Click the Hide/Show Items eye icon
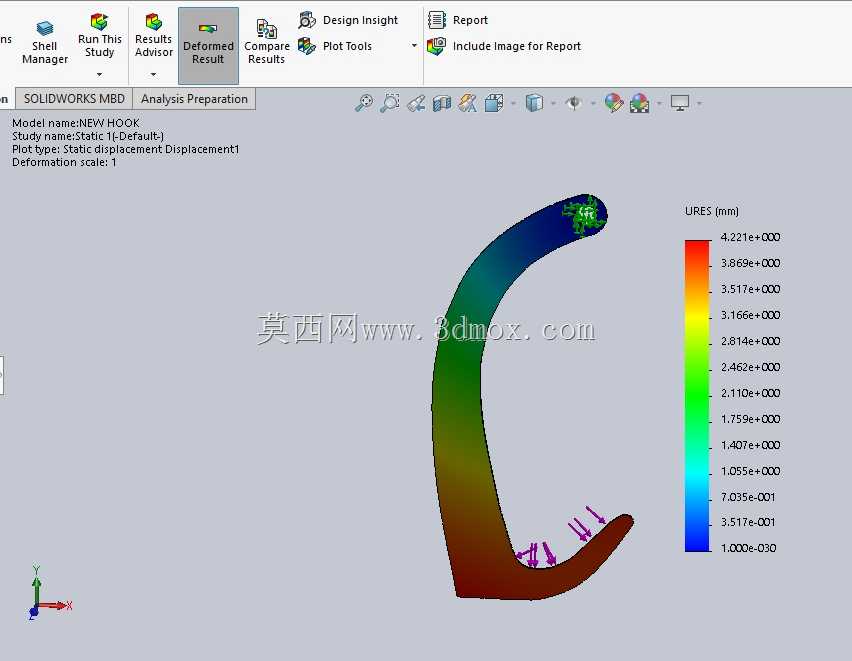852x661 pixels. click(574, 102)
